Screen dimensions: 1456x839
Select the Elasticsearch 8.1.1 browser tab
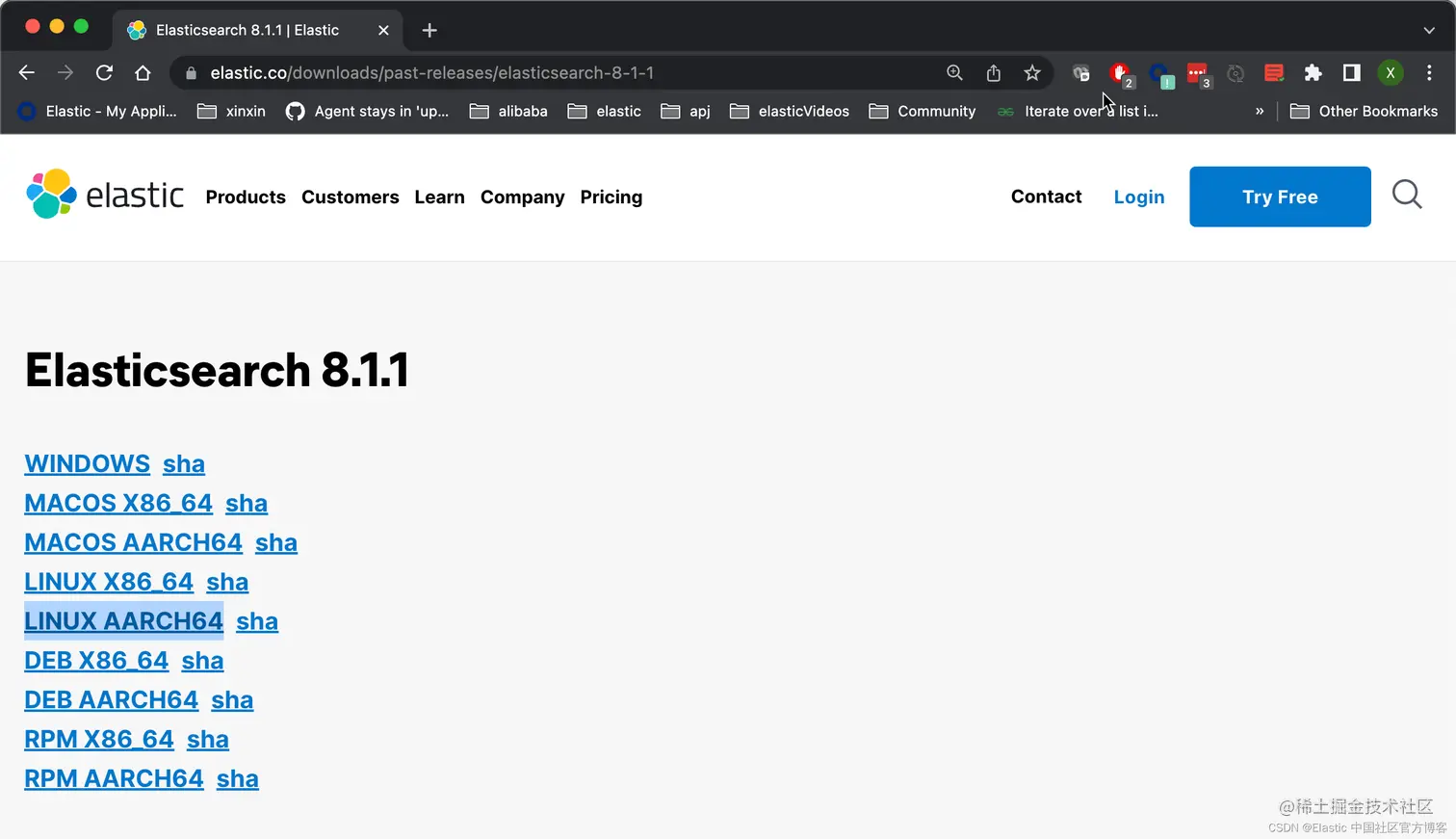255,31
